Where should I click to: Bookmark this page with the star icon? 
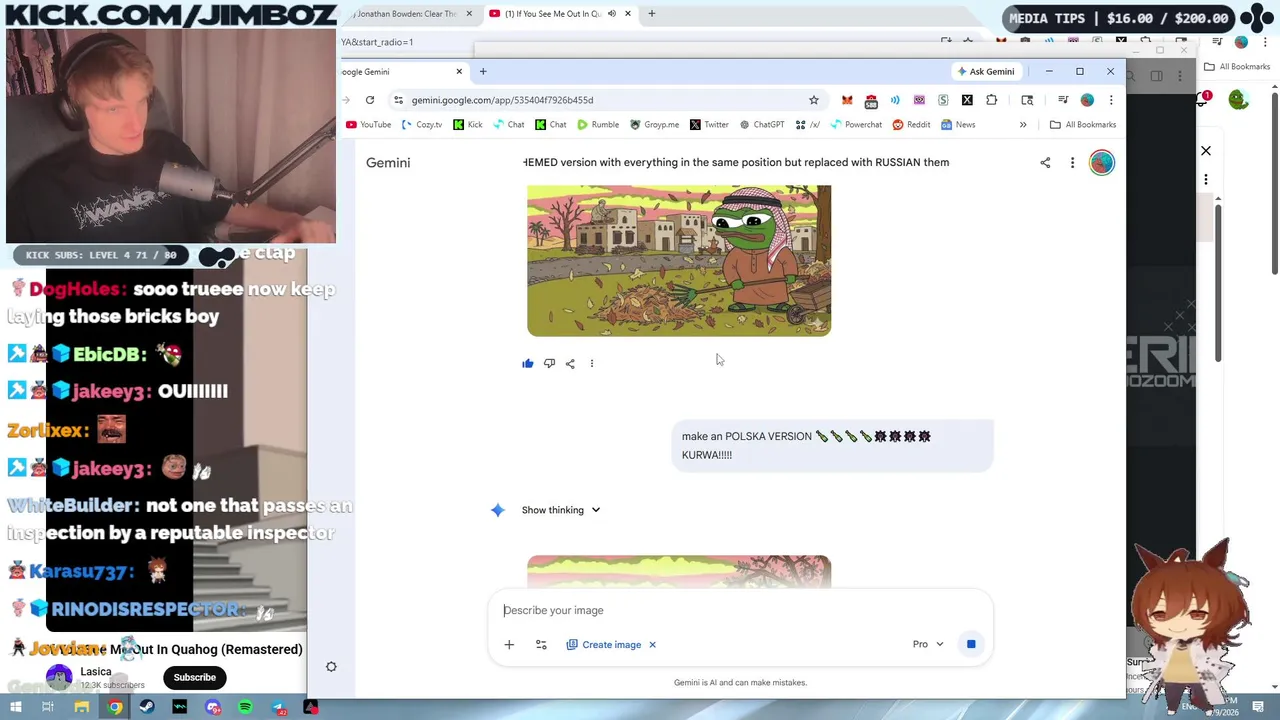[x=814, y=100]
